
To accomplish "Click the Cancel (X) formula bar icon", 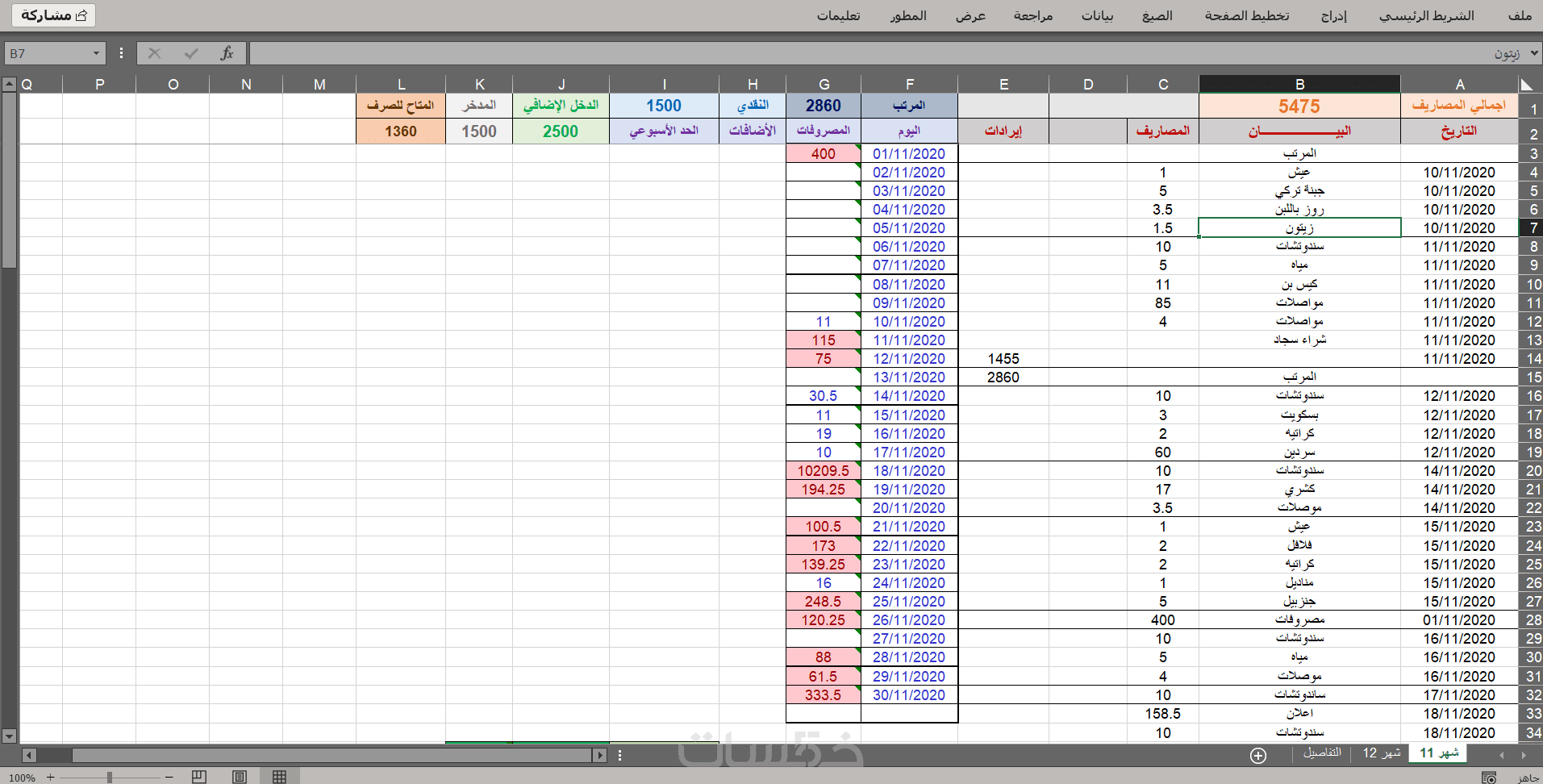I will point(154,53).
